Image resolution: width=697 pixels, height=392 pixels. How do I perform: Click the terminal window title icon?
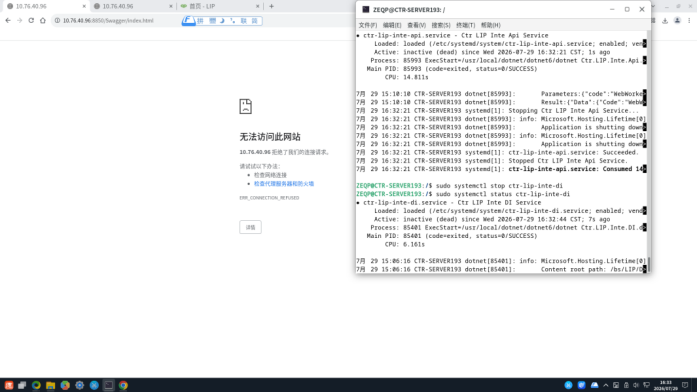[365, 9]
